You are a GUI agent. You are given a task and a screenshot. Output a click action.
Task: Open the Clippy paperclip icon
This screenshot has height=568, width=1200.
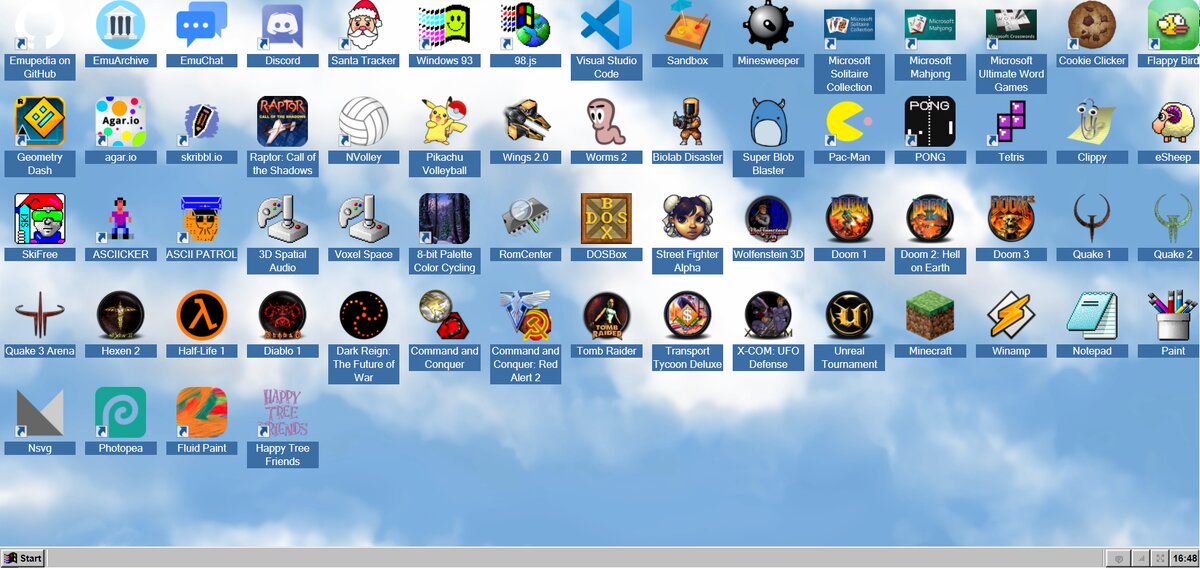[x=1092, y=121]
